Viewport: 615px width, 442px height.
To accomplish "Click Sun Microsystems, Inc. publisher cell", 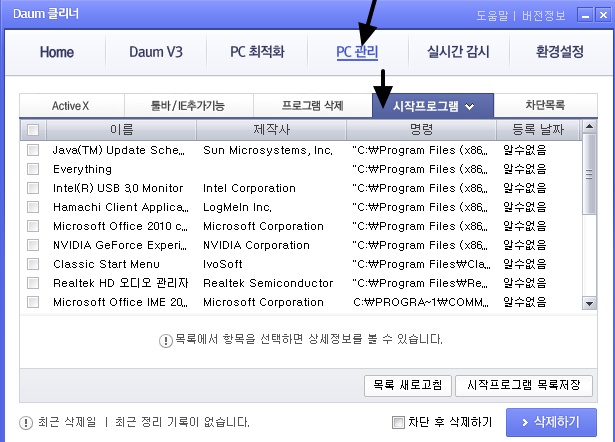I will pyautogui.click(x=268, y=150).
